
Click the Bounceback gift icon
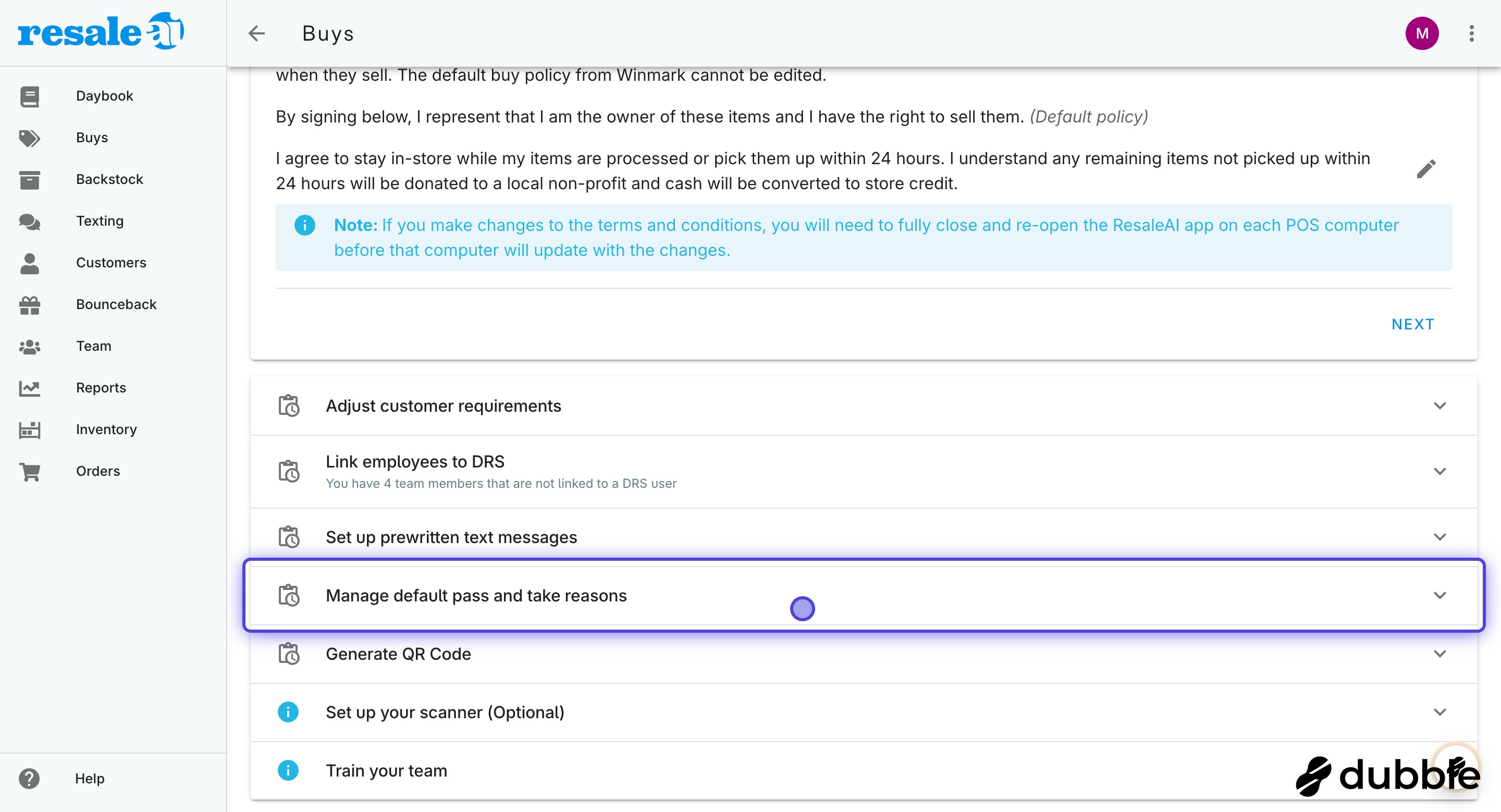pyautogui.click(x=30, y=305)
